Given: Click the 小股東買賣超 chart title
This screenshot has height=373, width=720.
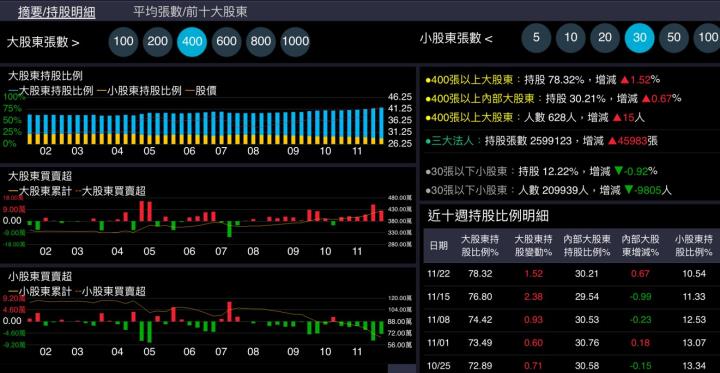Looking at the screenshot, I should (40, 277).
